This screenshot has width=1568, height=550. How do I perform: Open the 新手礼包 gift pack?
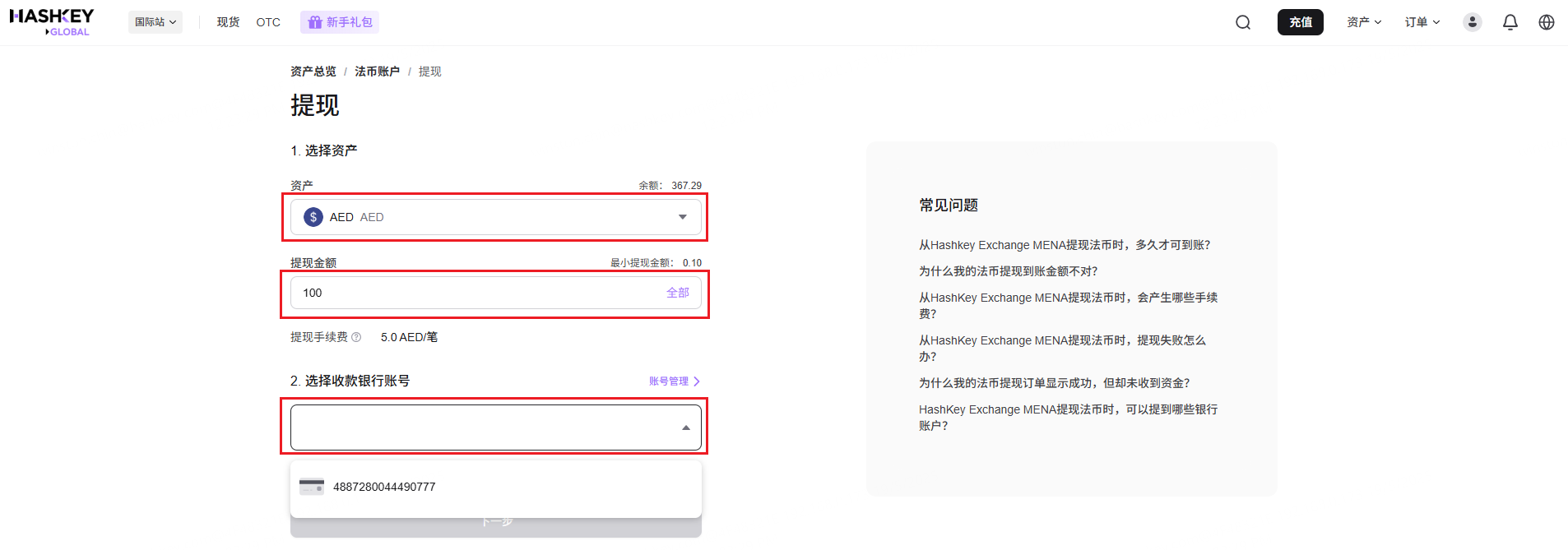click(340, 22)
